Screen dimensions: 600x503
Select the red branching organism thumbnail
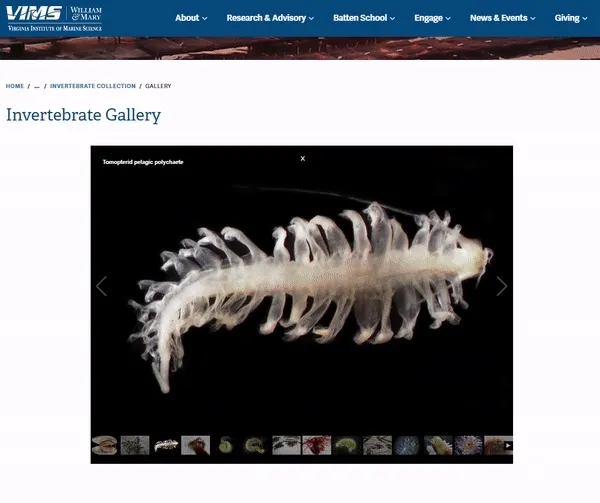(316, 445)
